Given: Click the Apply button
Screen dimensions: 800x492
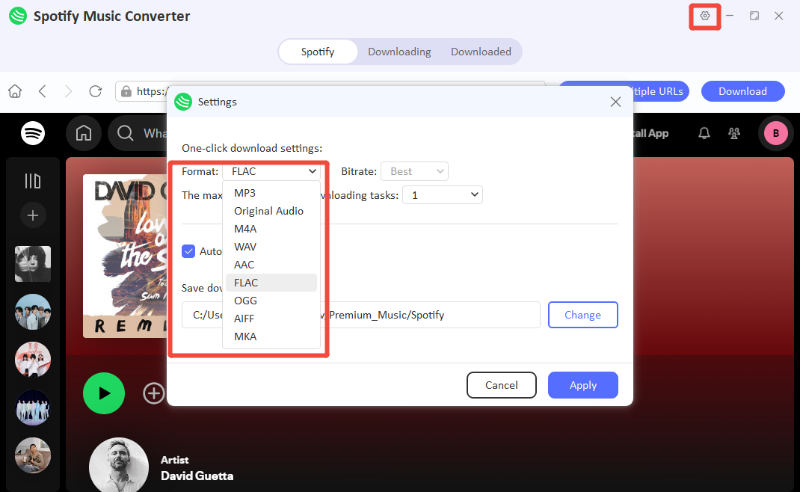Looking at the screenshot, I should tap(582, 385).
